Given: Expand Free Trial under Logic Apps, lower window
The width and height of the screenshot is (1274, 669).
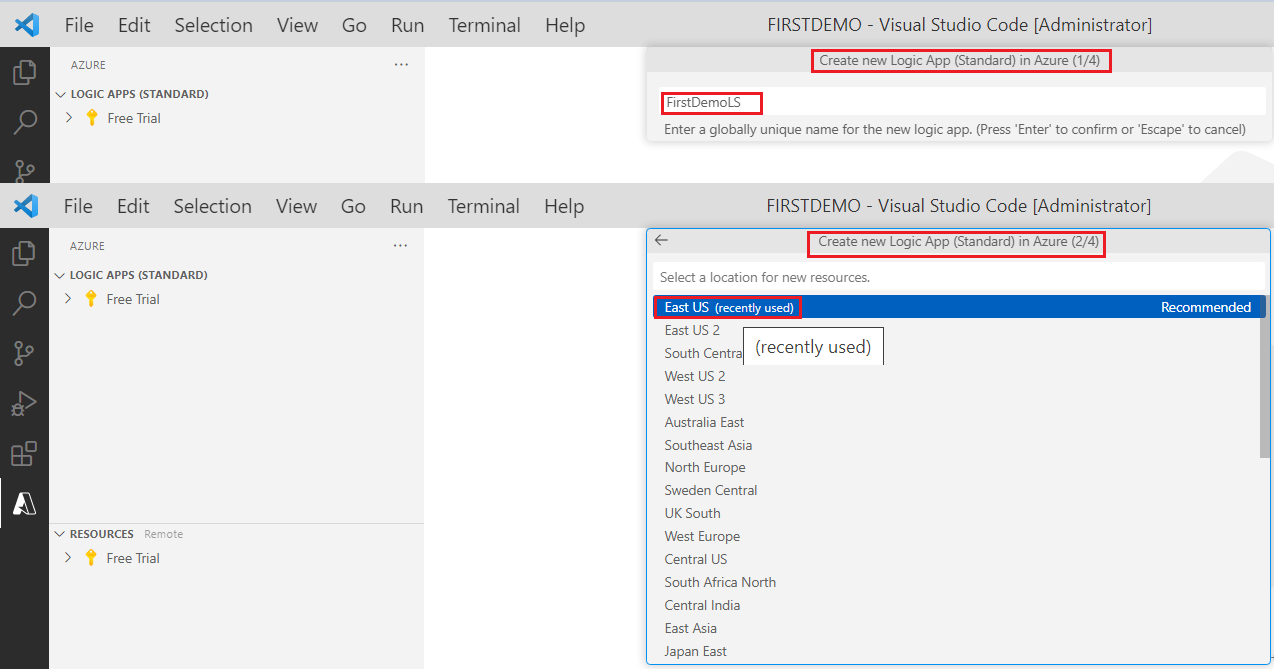Looking at the screenshot, I should [68, 299].
